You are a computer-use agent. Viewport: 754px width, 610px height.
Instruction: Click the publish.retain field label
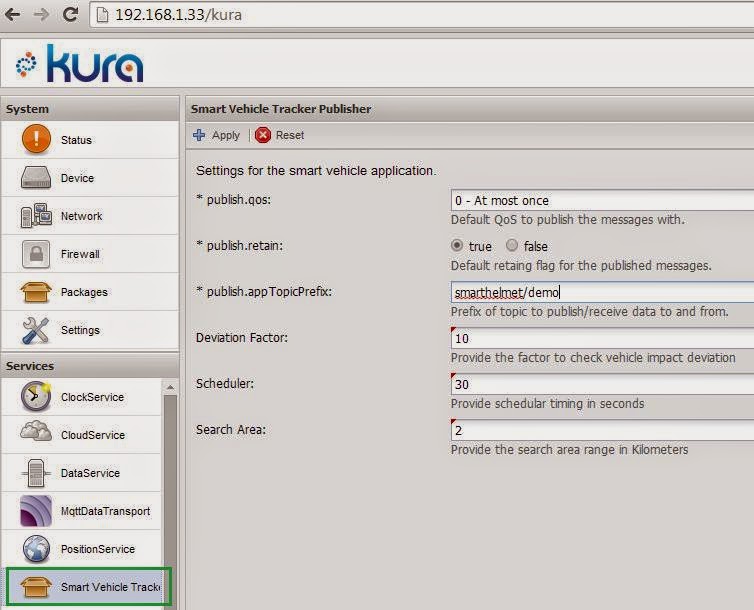click(x=240, y=246)
